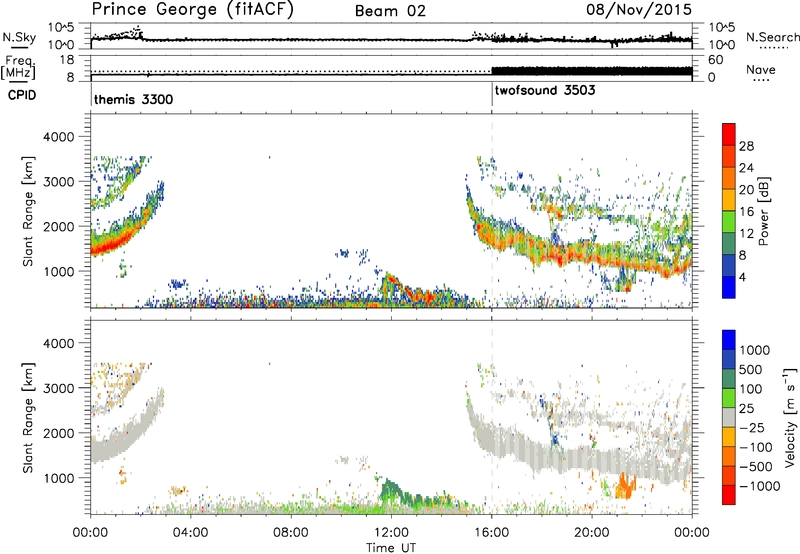Click the "28" tick label on Power color bar
Image resolution: width=800 pixels, height=554 pixels.
pos(746,146)
